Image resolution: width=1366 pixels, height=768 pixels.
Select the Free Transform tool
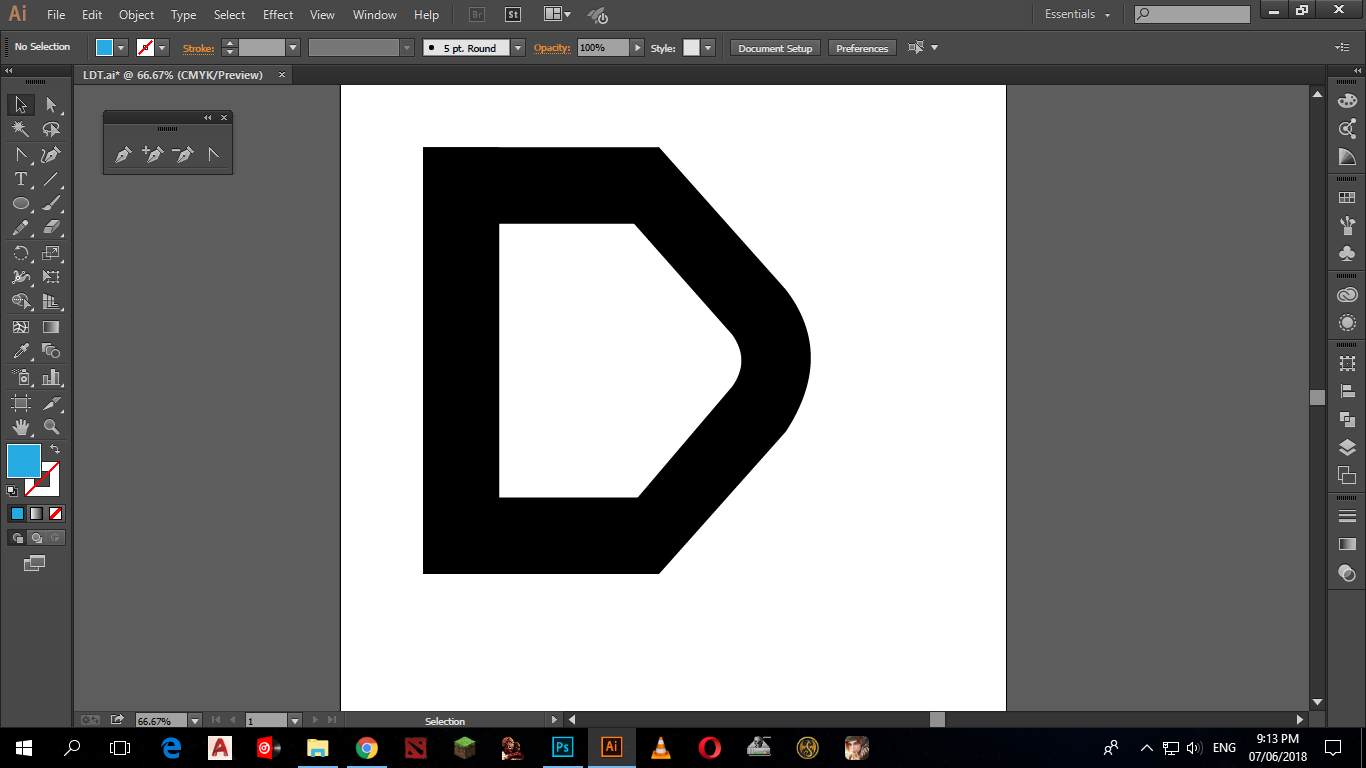tap(52, 277)
